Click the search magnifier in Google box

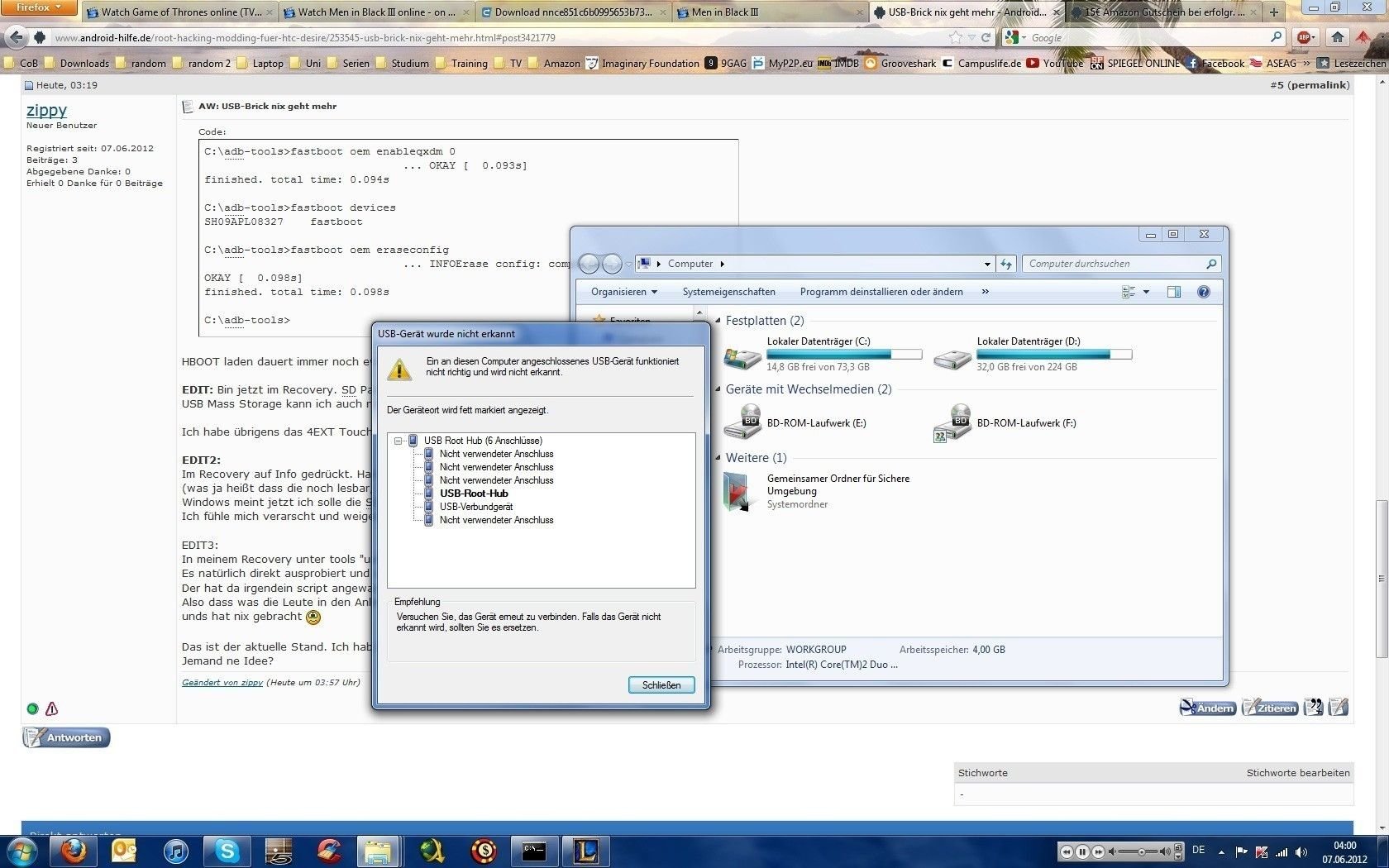click(x=1277, y=37)
